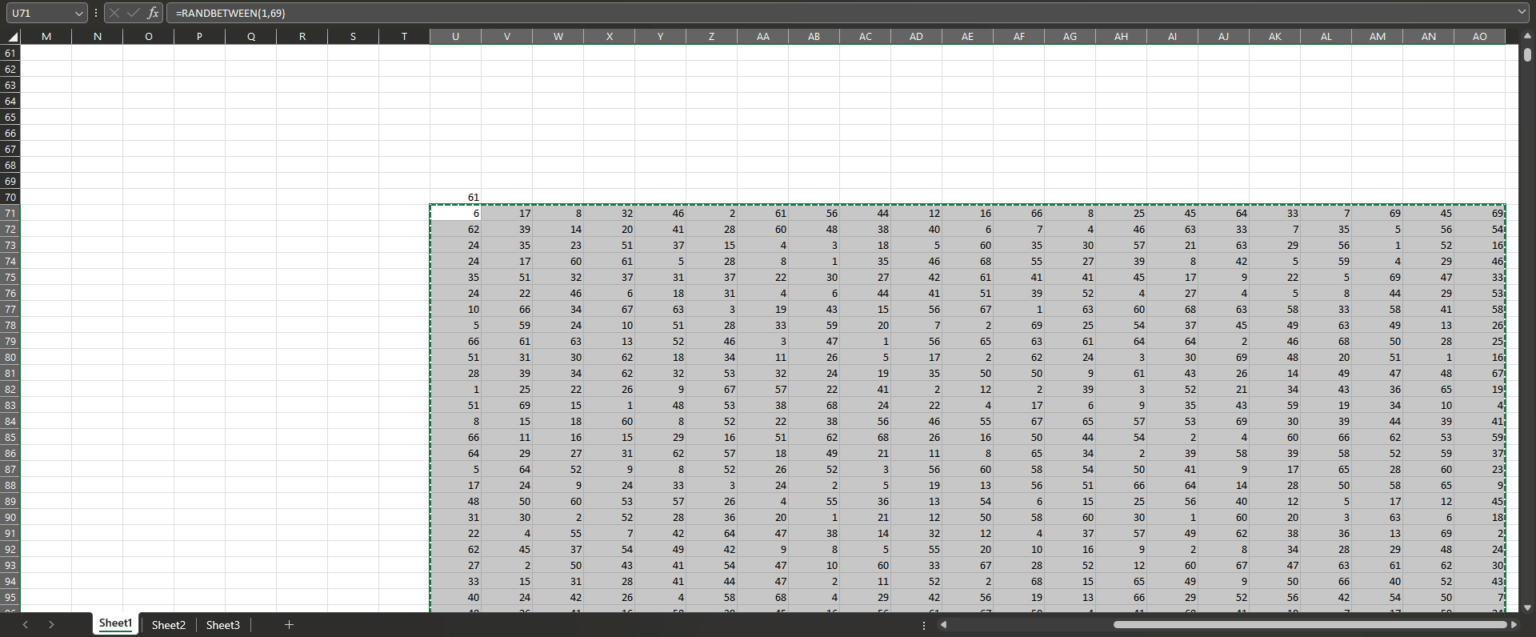
Task: Click the scroll-right arrow of the horizontal scrollbar
Action: (x=1512, y=624)
